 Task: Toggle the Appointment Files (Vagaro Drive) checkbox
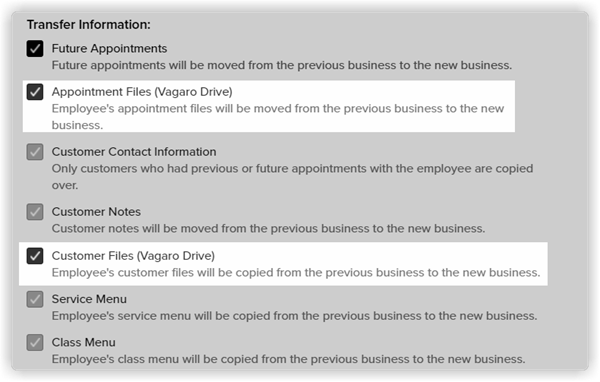35,92
